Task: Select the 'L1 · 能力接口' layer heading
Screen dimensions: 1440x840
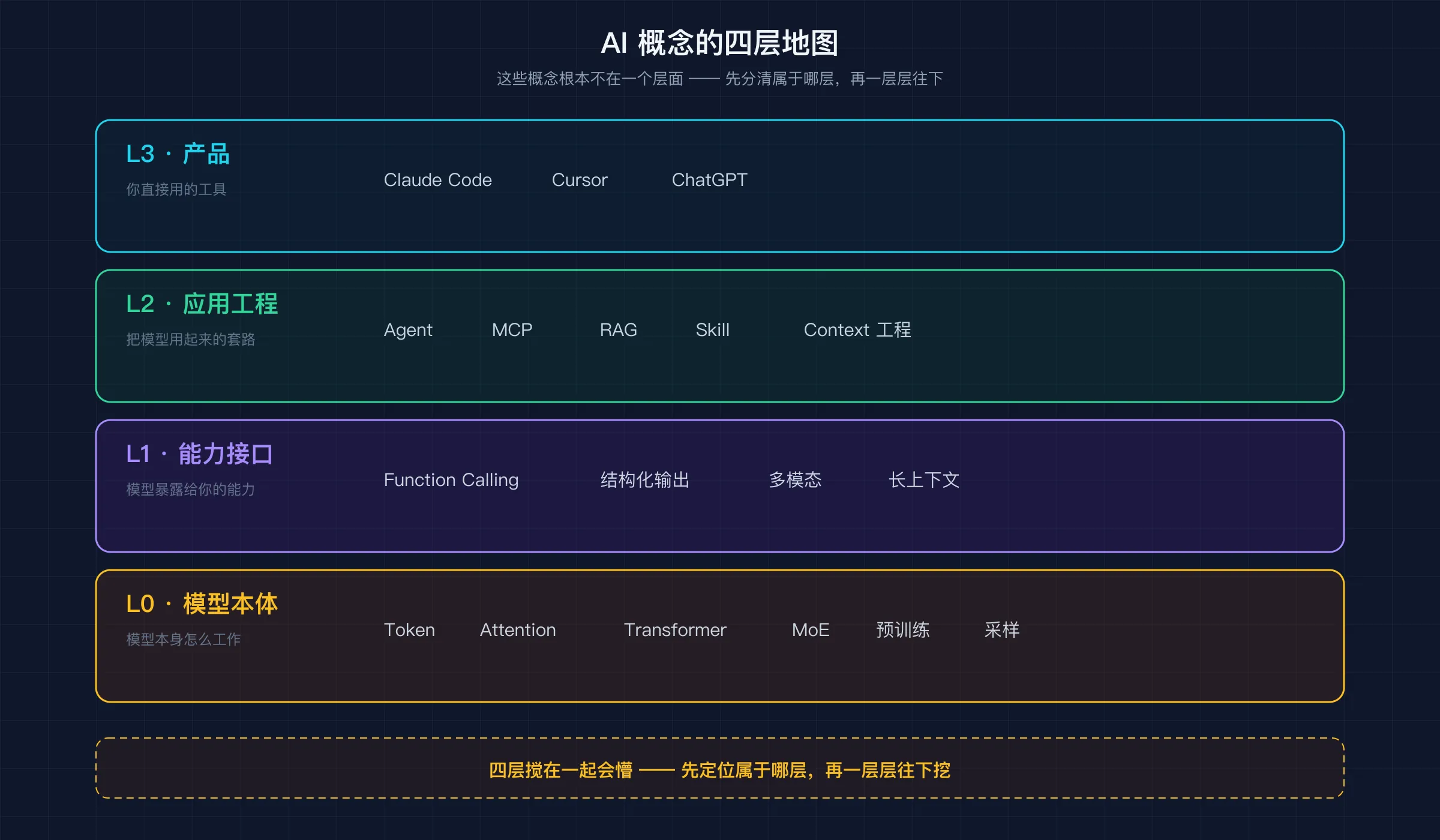Action: (199, 454)
